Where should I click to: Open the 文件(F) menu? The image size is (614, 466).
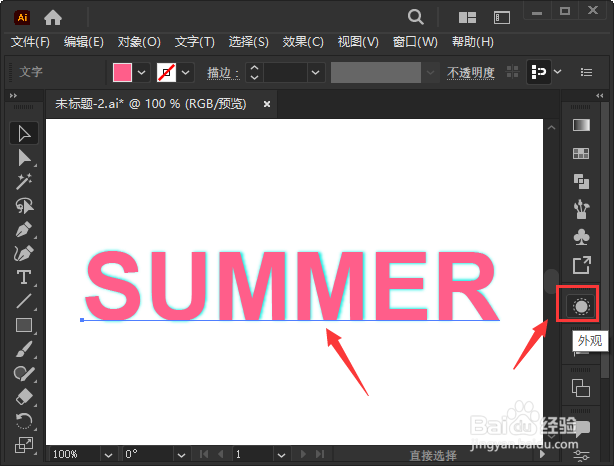(x=30, y=42)
